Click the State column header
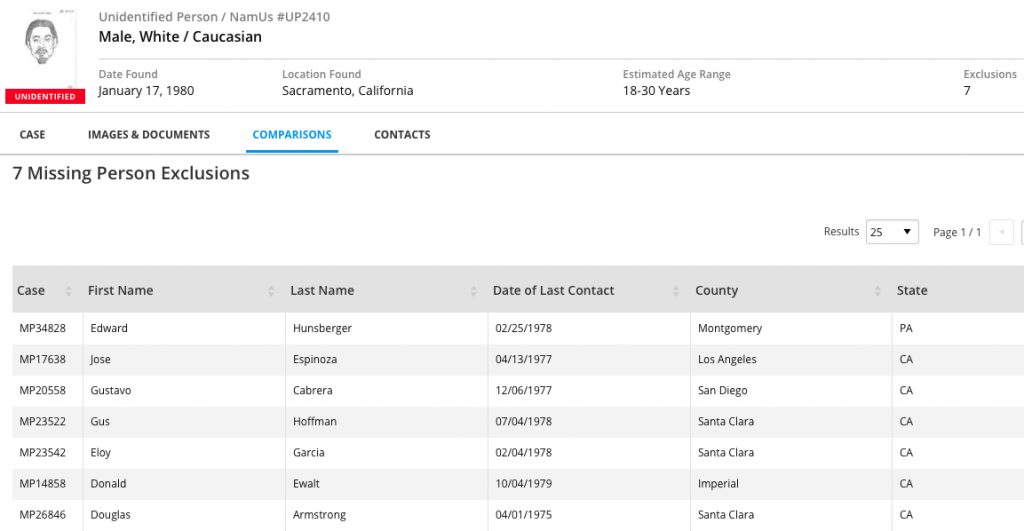The height and width of the screenshot is (531, 1024). pyautogui.click(x=912, y=291)
